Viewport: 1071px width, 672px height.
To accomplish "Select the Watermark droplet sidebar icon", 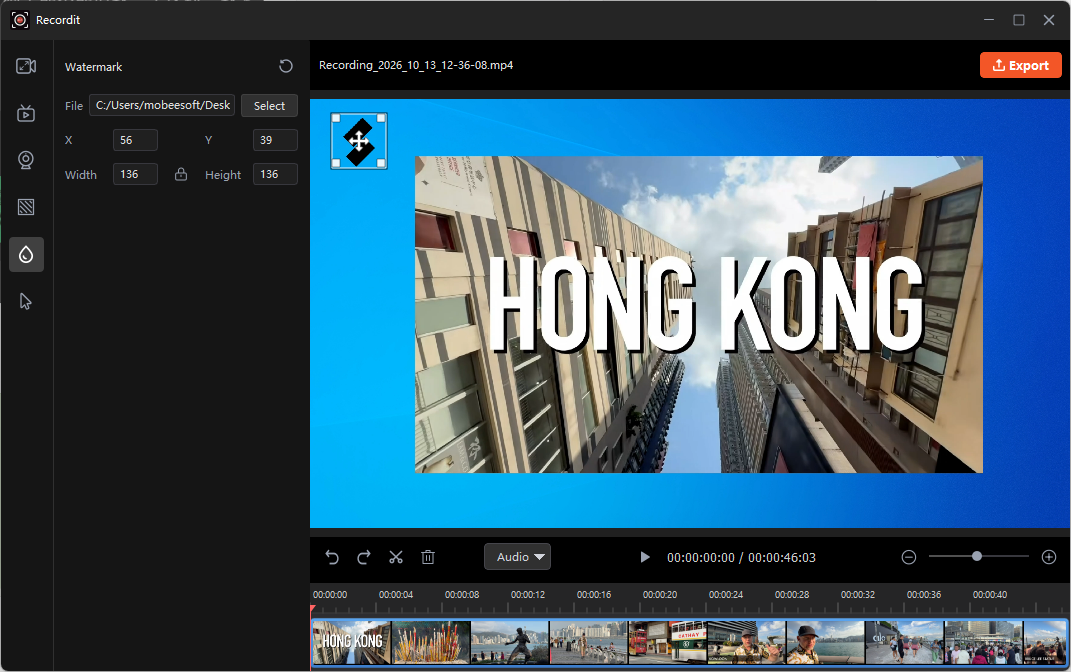I will (x=26, y=255).
